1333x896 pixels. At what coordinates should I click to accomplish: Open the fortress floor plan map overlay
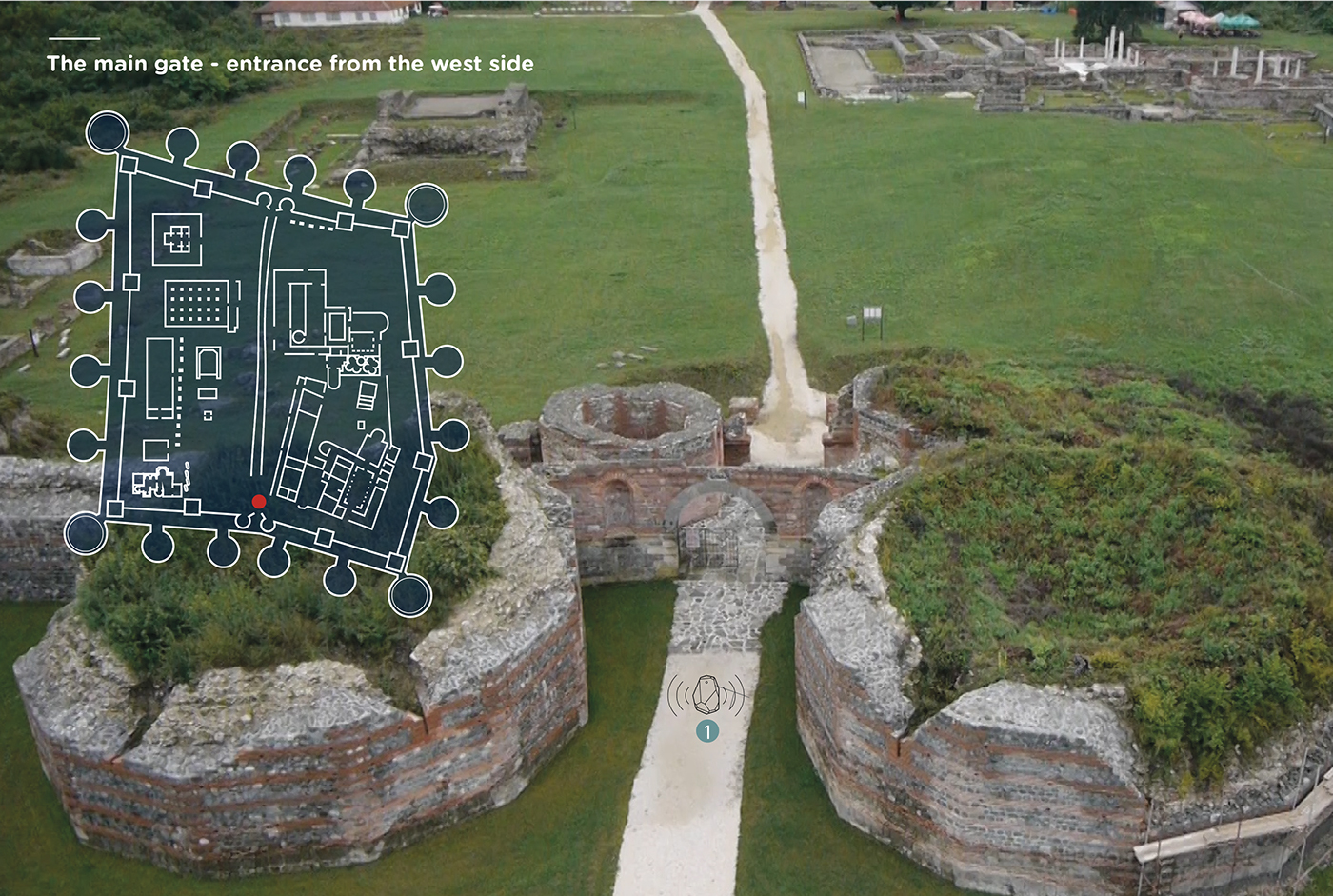pos(268,363)
